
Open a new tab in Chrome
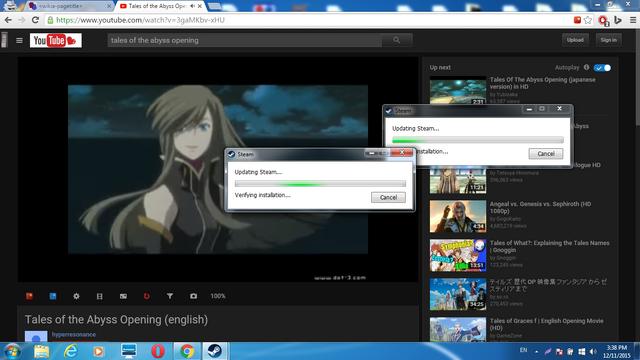[214, 6]
